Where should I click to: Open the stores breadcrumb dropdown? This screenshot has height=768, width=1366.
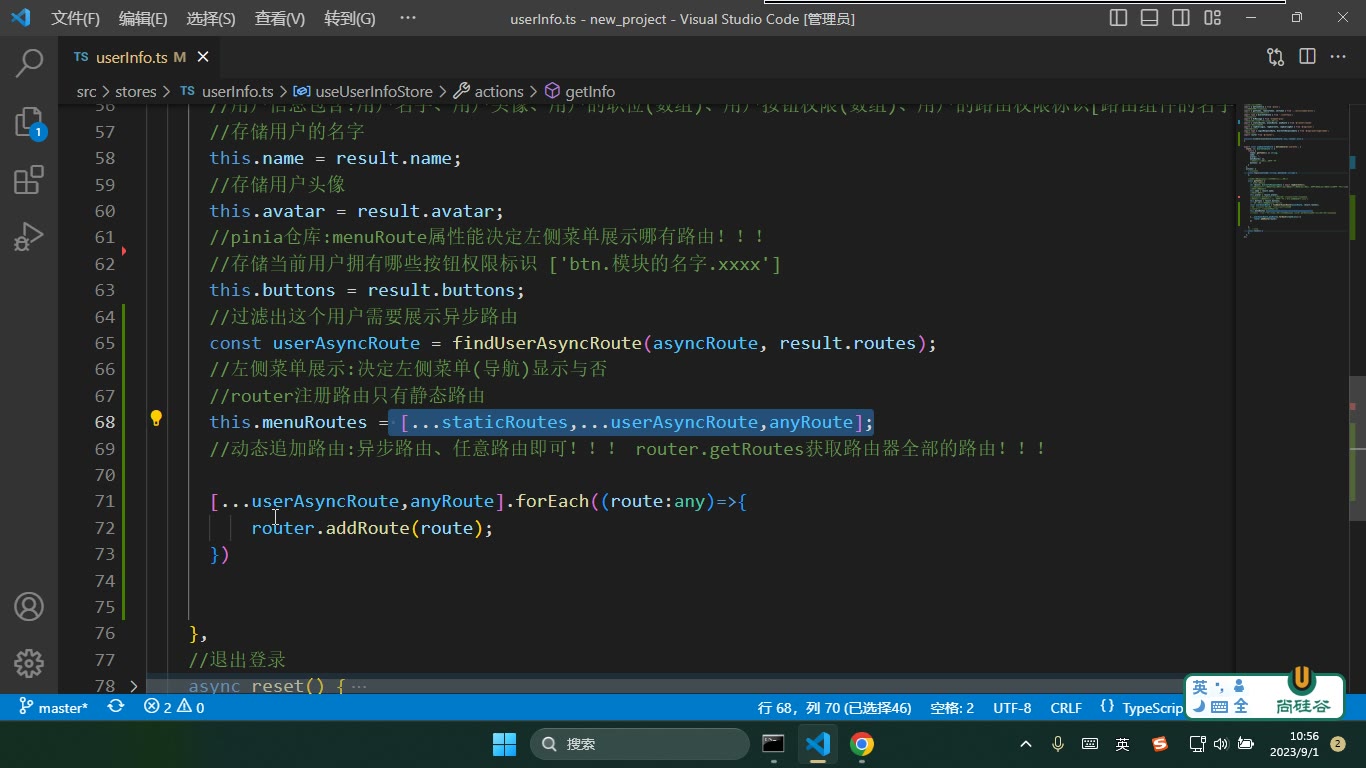[136, 91]
